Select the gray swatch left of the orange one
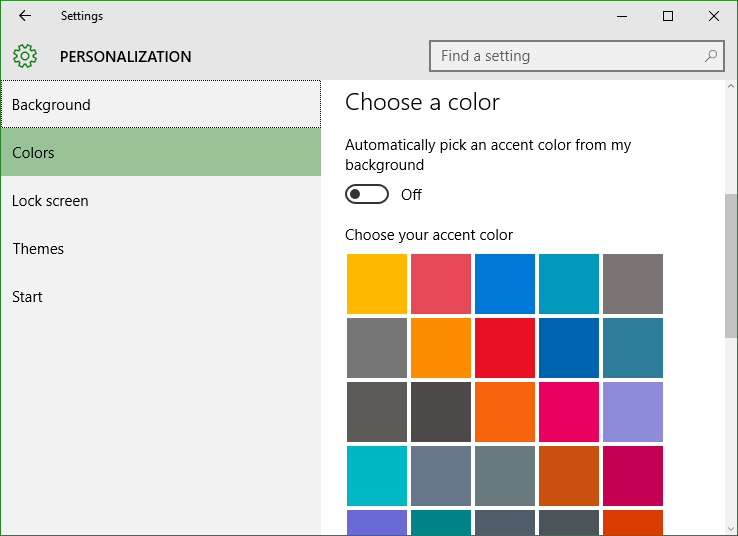 click(377, 348)
